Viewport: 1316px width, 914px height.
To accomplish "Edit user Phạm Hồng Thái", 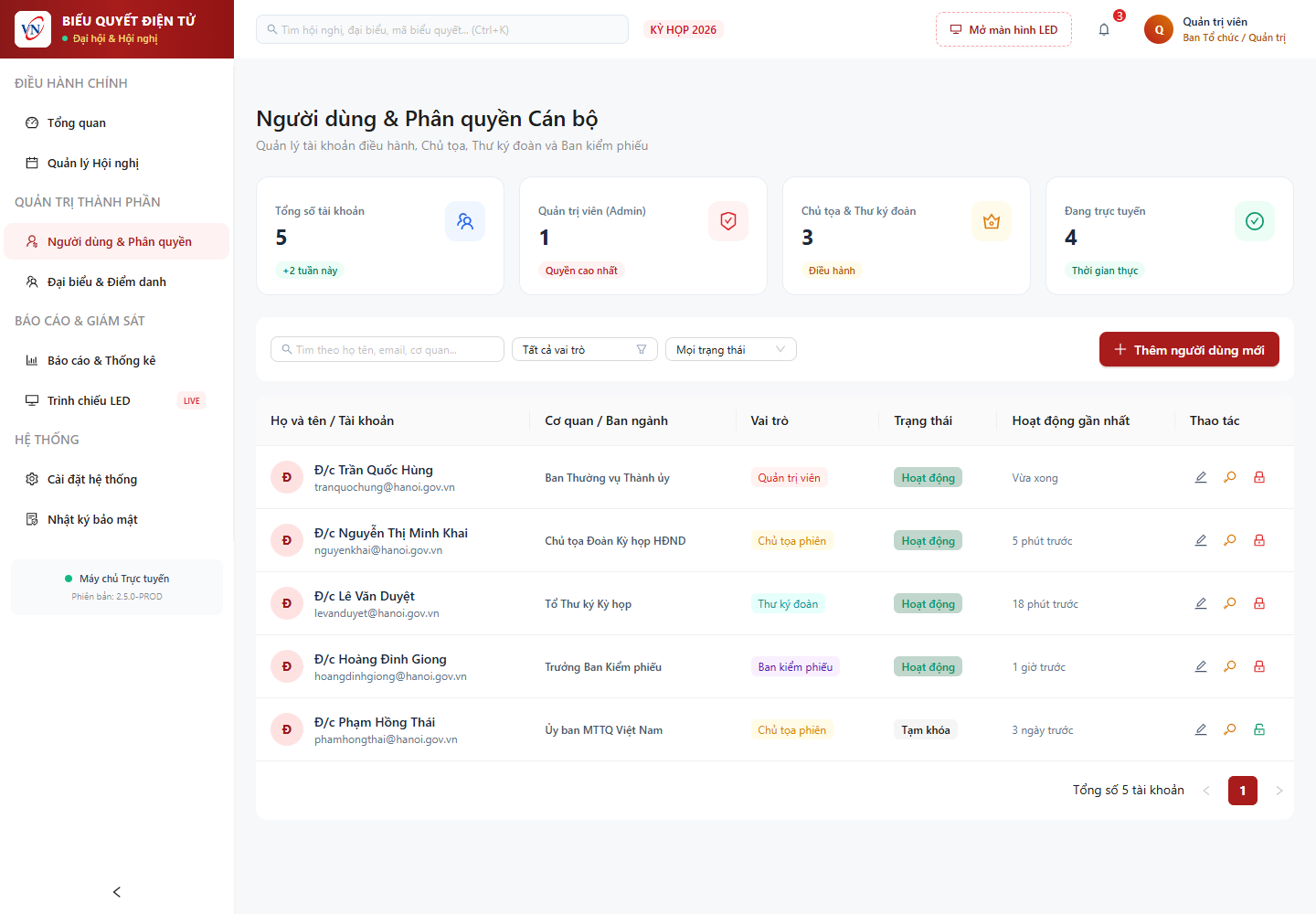I will click(x=1201, y=729).
